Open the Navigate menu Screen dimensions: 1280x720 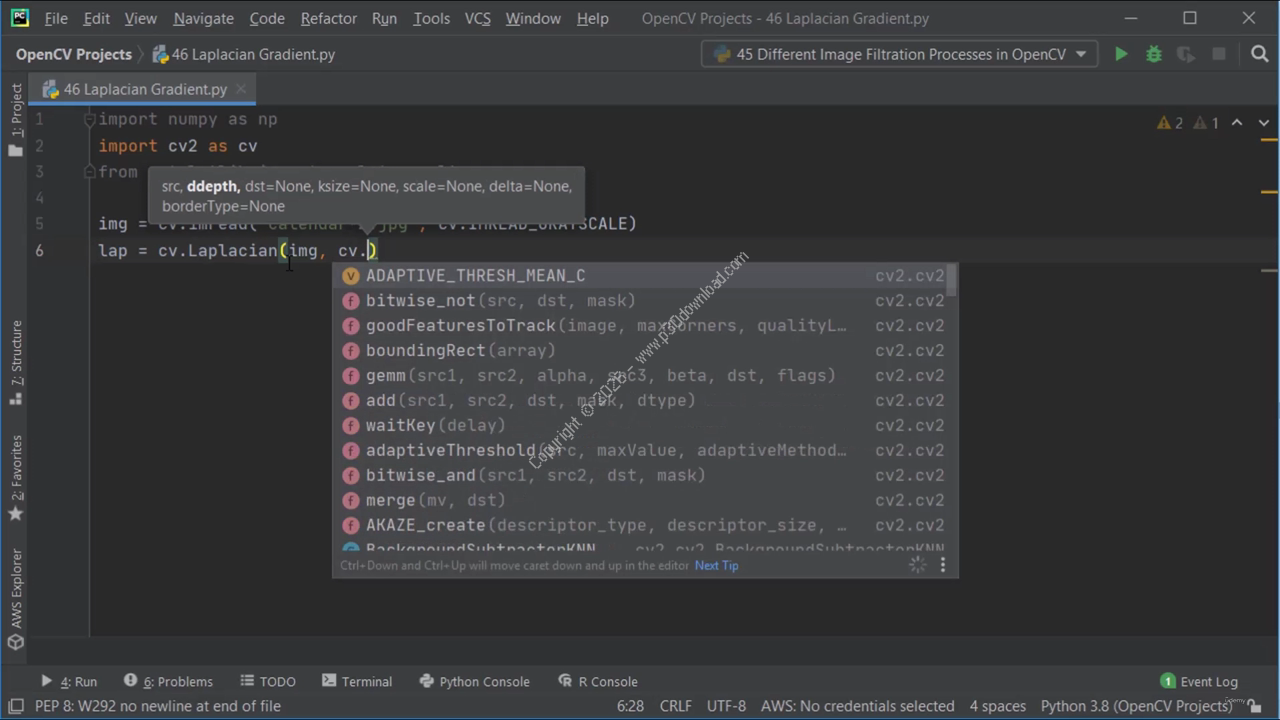point(203,18)
